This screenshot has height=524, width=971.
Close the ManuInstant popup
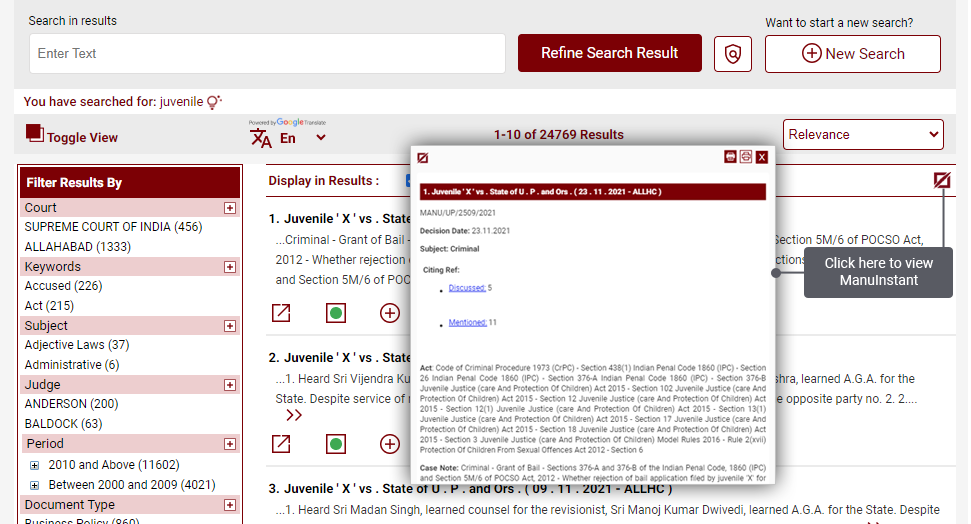point(762,157)
